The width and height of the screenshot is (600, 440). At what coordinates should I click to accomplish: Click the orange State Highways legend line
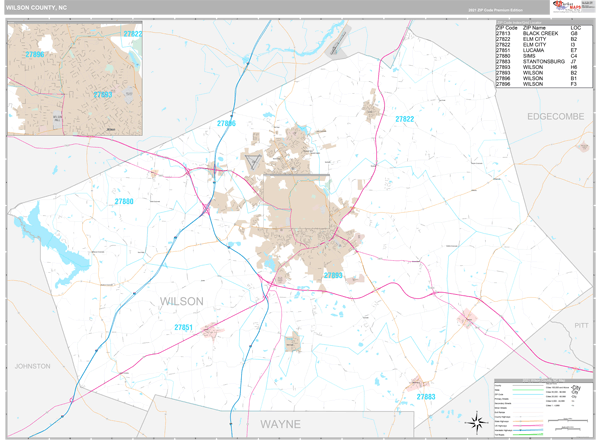point(528,421)
